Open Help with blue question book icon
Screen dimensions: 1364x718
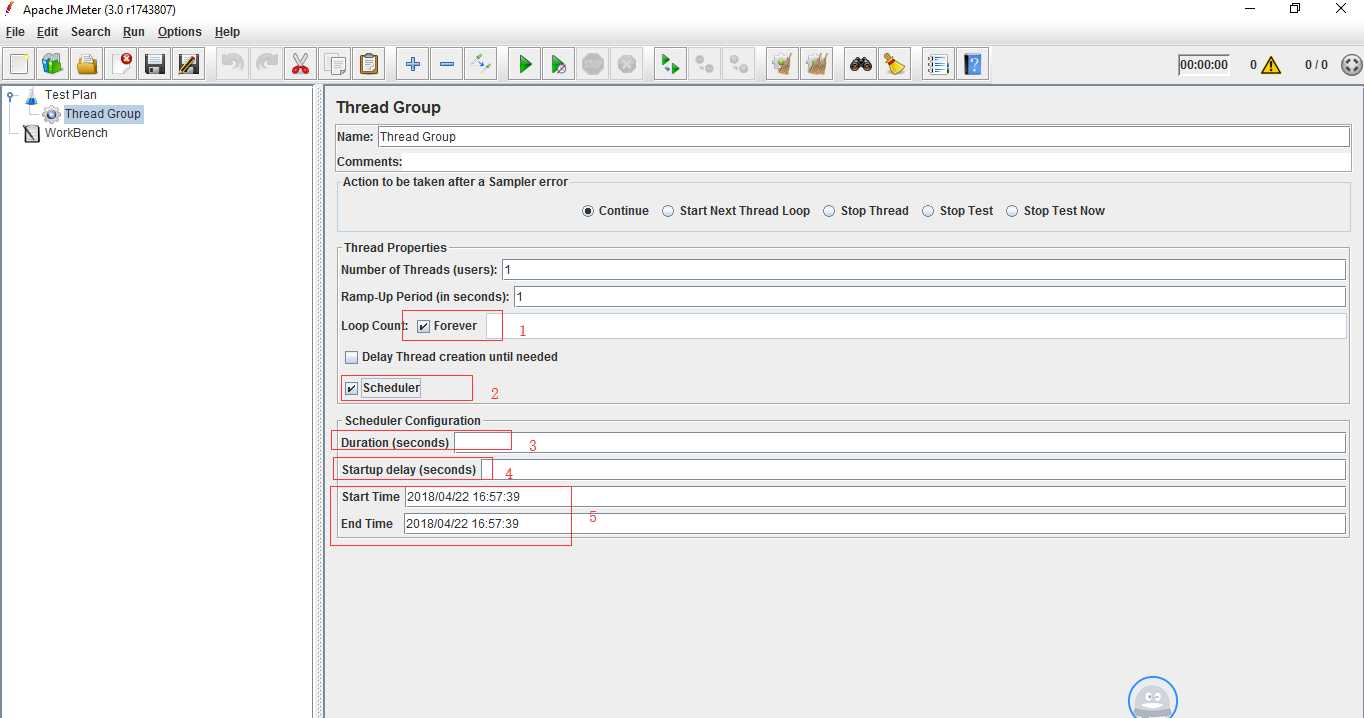(971, 65)
